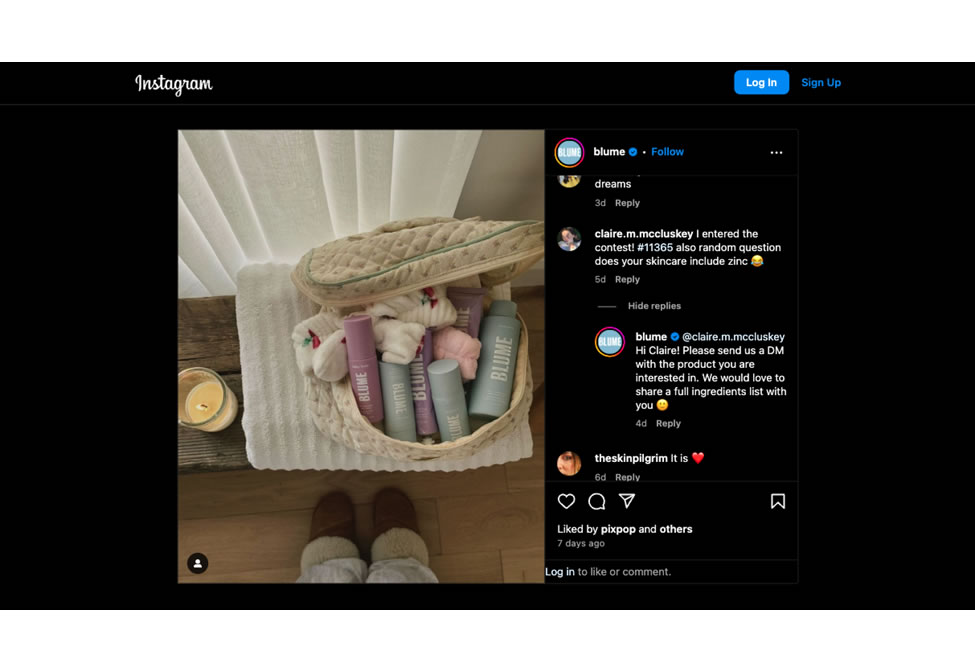The width and height of the screenshot is (975, 671).
Task: Open the three-dot more options menu
Action: (x=776, y=153)
